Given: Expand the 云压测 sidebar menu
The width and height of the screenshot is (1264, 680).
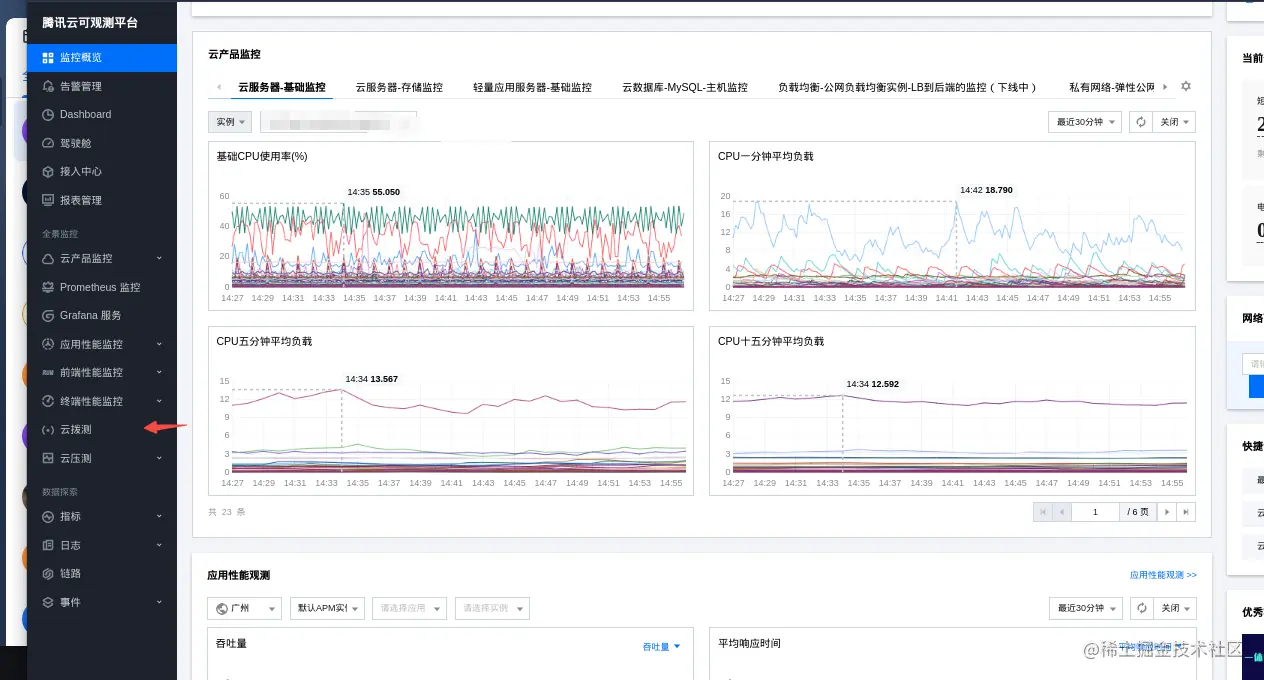Looking at the screenshot, I should [159, 458].
